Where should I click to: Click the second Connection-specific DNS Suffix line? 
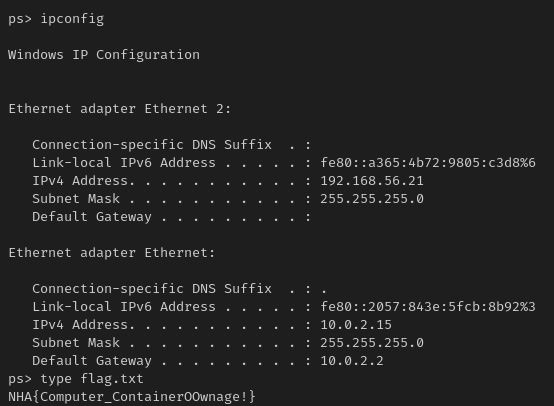(x=179, y=289)
